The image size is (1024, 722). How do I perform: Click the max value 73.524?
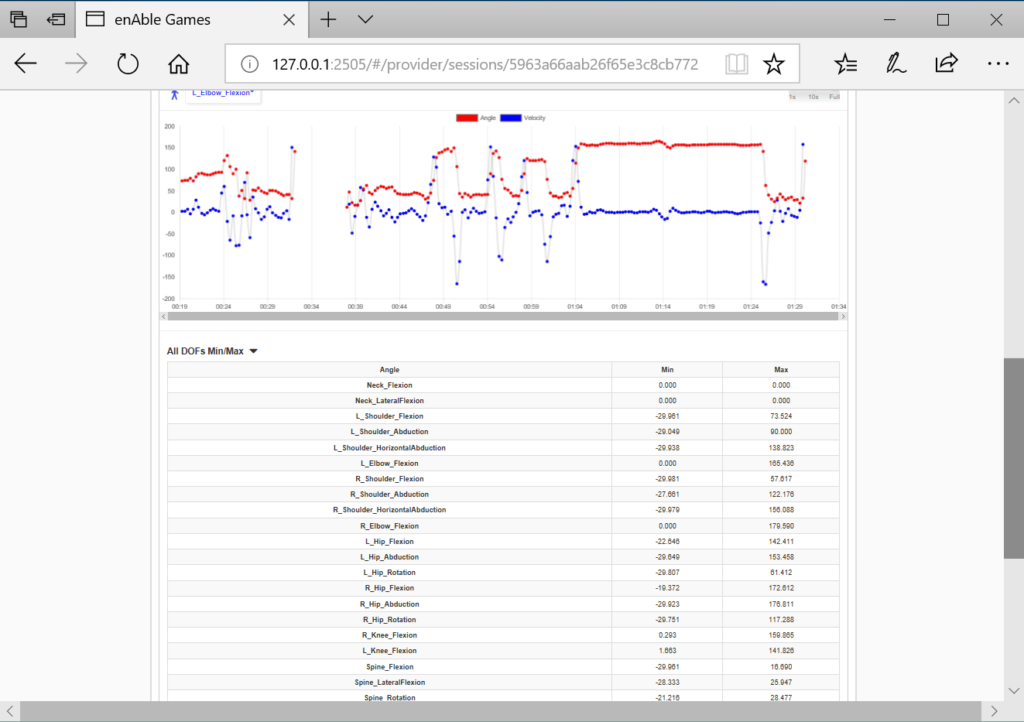[x=781, y=416]
